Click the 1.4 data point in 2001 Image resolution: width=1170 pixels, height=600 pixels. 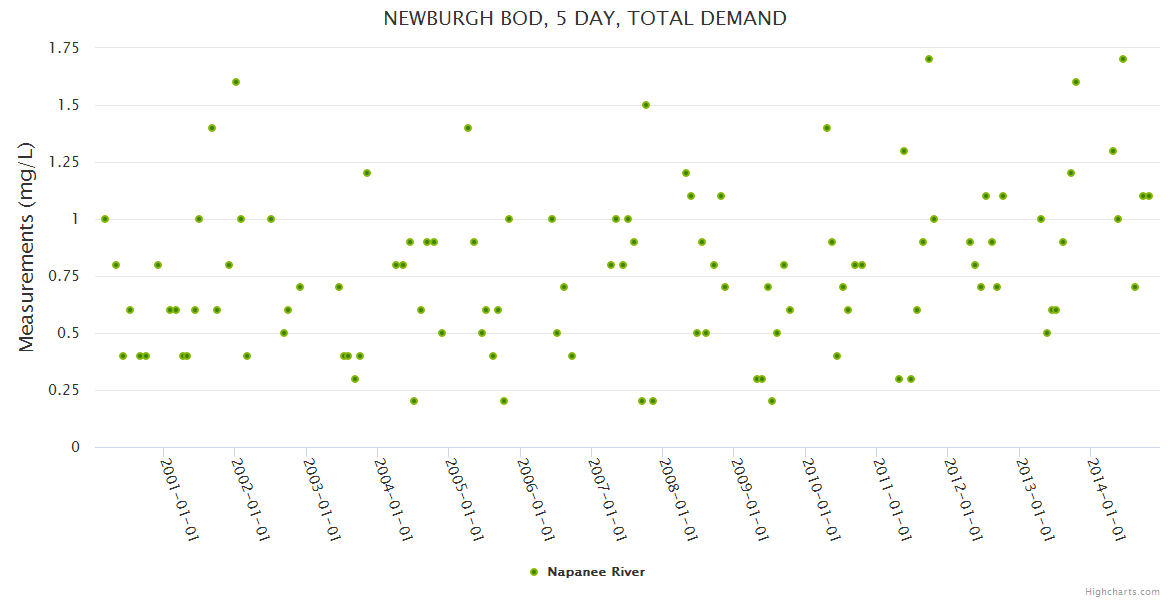point(212,128)
